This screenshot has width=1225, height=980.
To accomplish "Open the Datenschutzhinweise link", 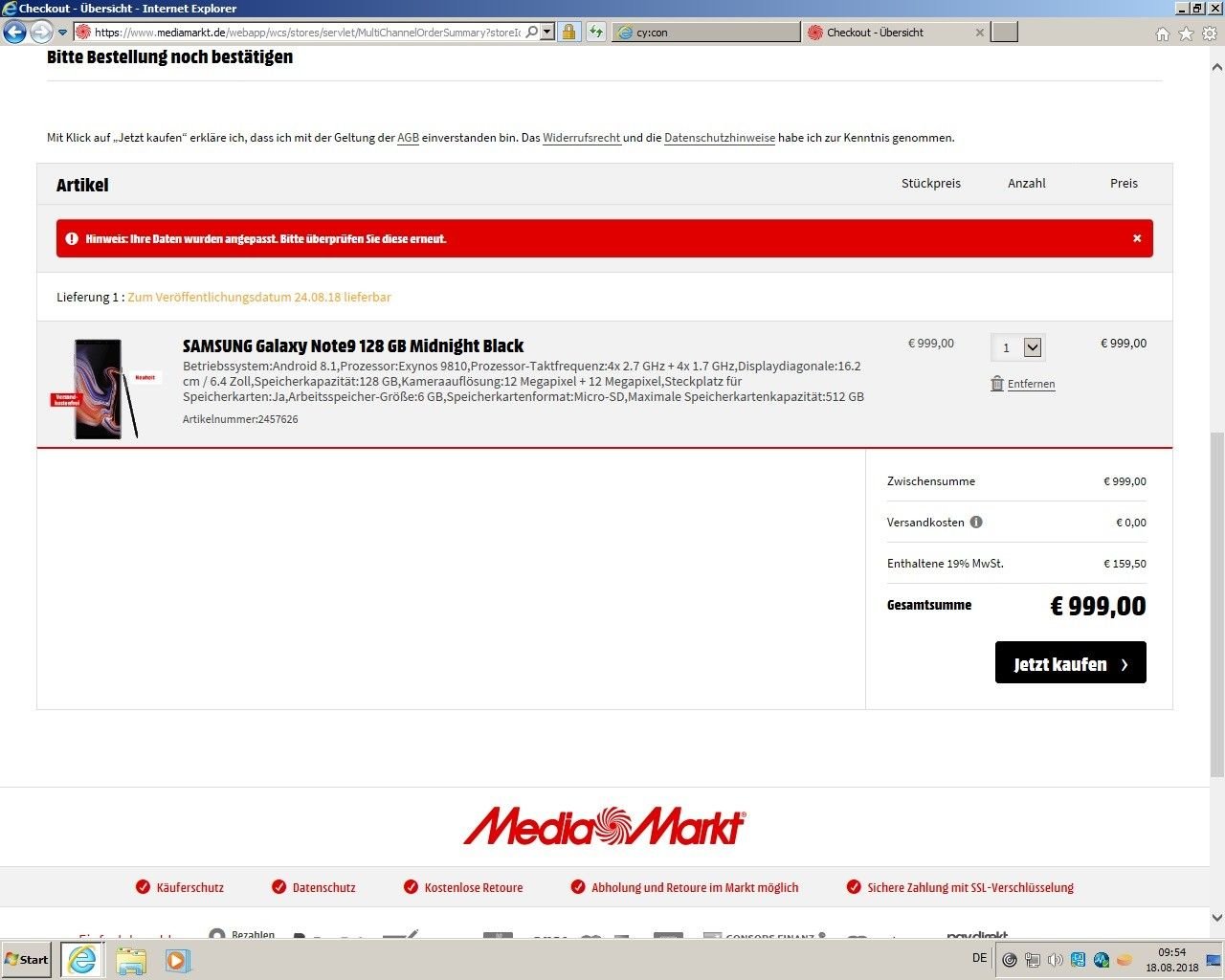I will [720, 138].
